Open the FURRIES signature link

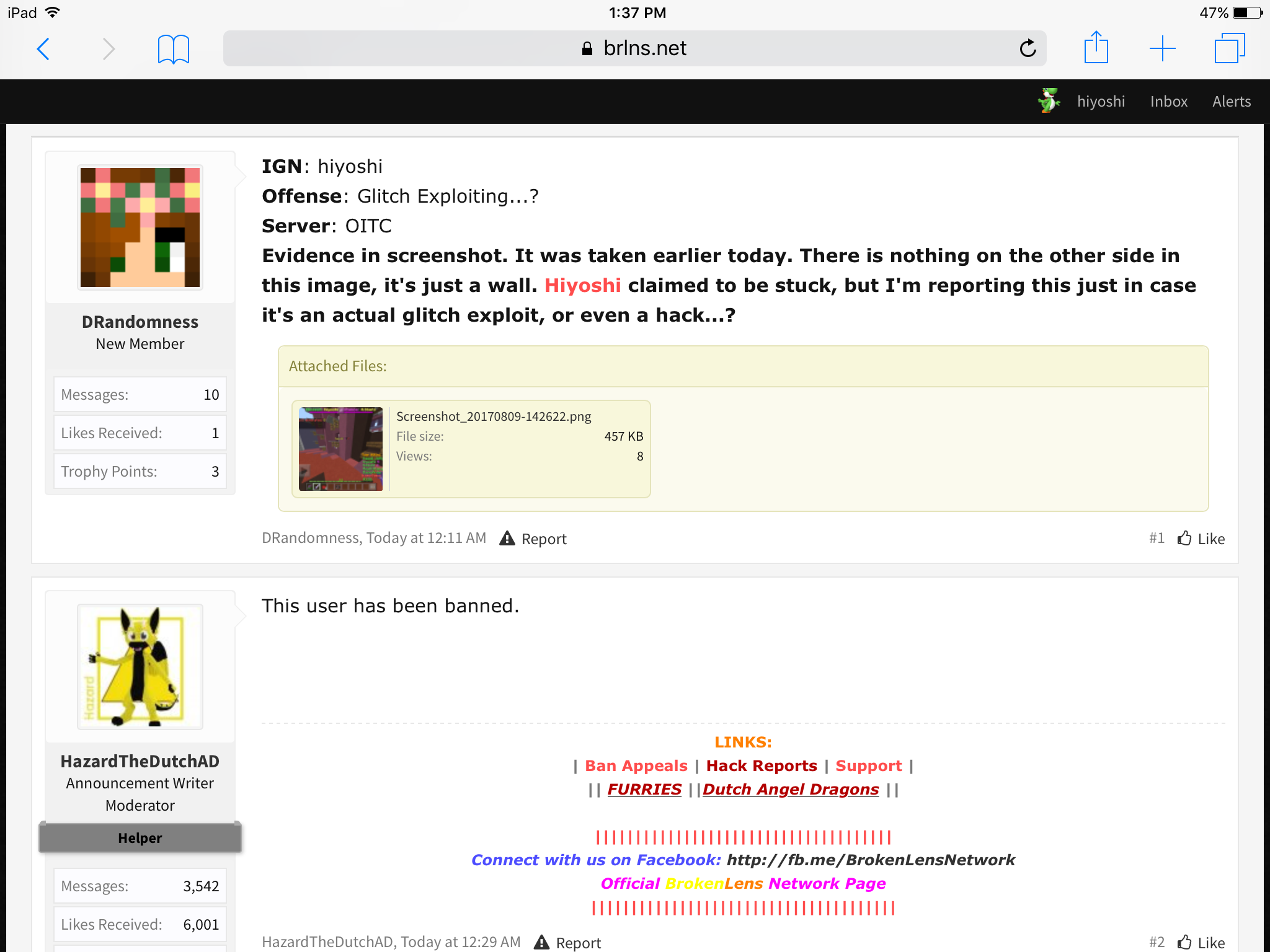tap(644, 790)
